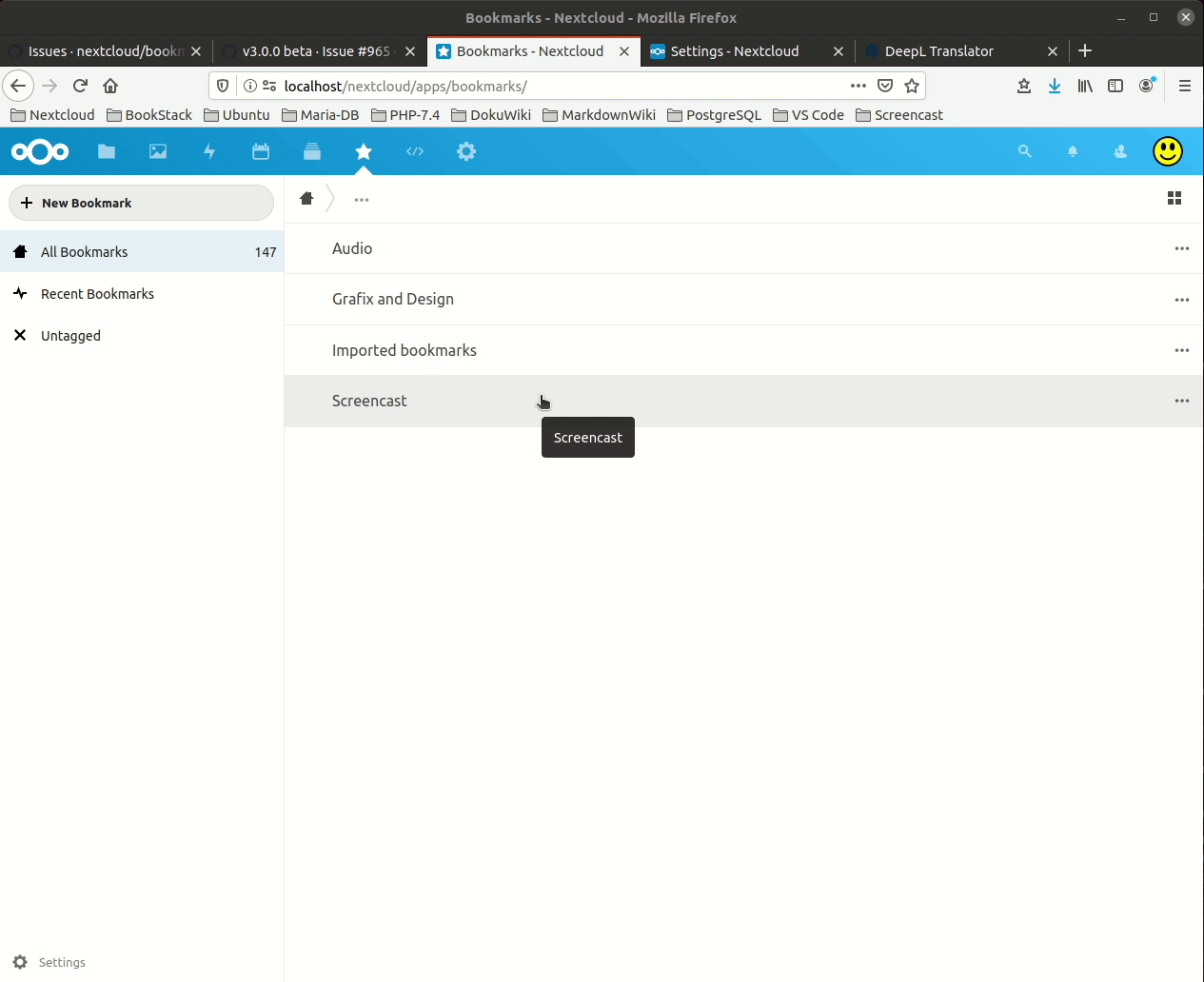Click New Bookmark button

pyautogui.click(x=141, y=203)
